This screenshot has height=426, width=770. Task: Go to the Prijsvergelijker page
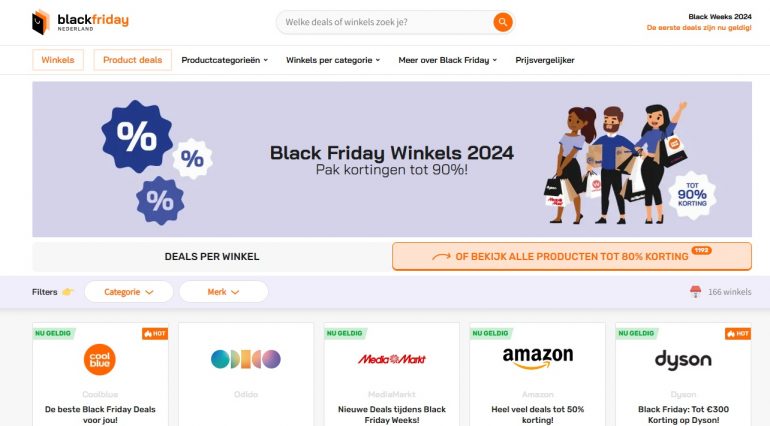pos(545,60)
